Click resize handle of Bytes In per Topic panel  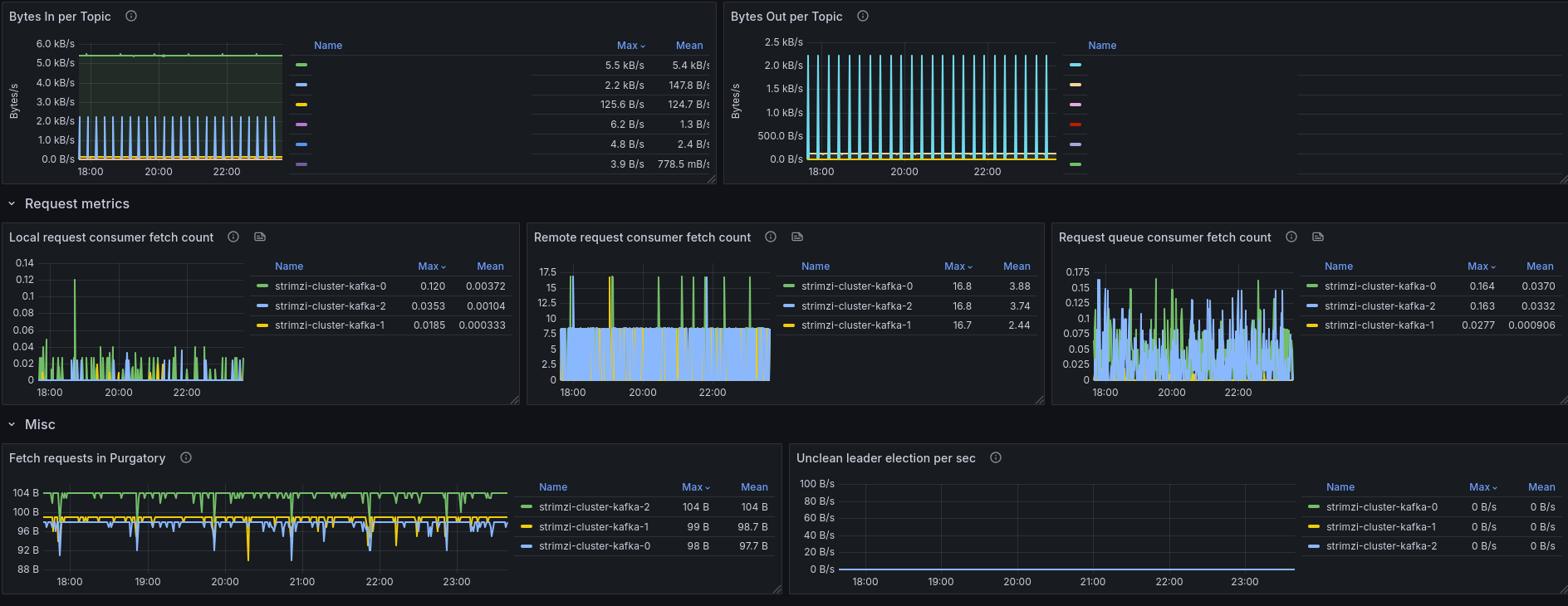coord(712,179)
